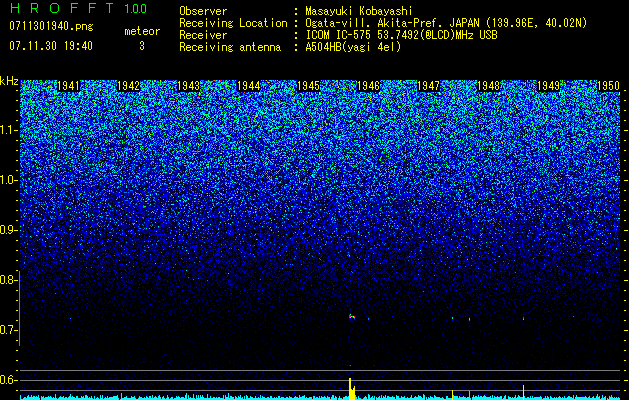Click the 1942 time marker
This screenshot has width=629, height=400.
(x=128, y=86)
